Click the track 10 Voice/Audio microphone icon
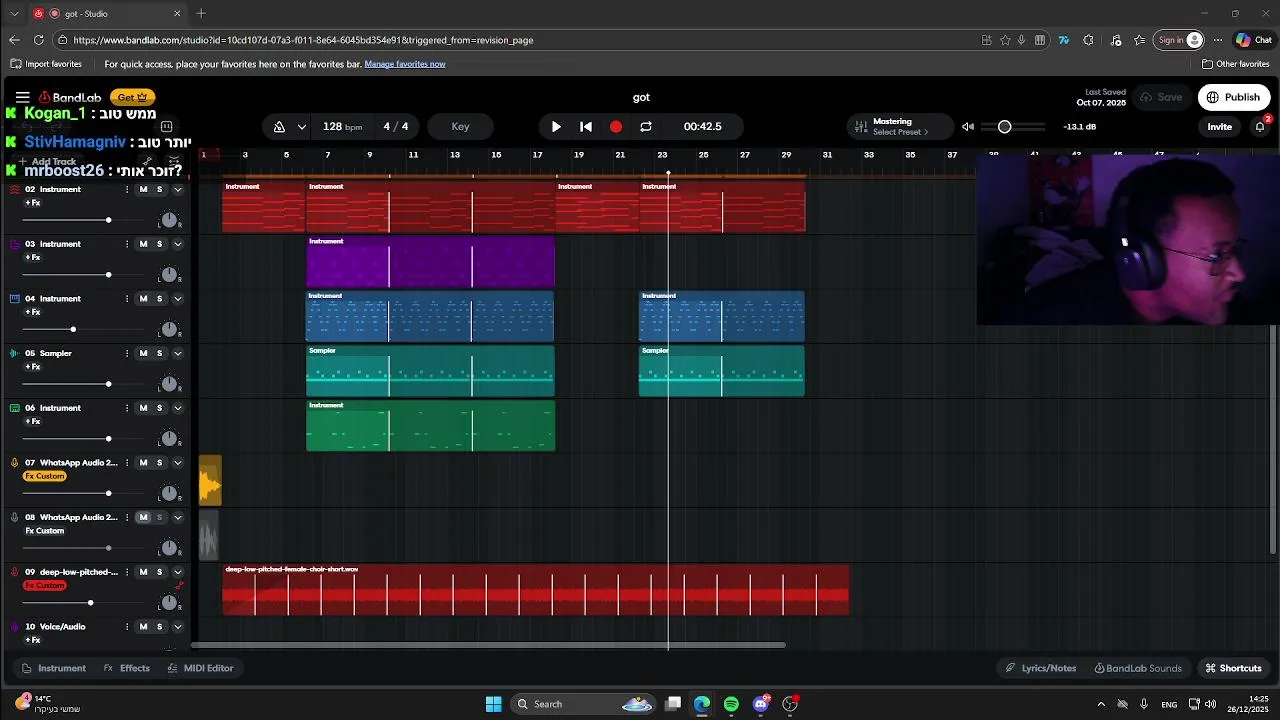 coord(14,627)
